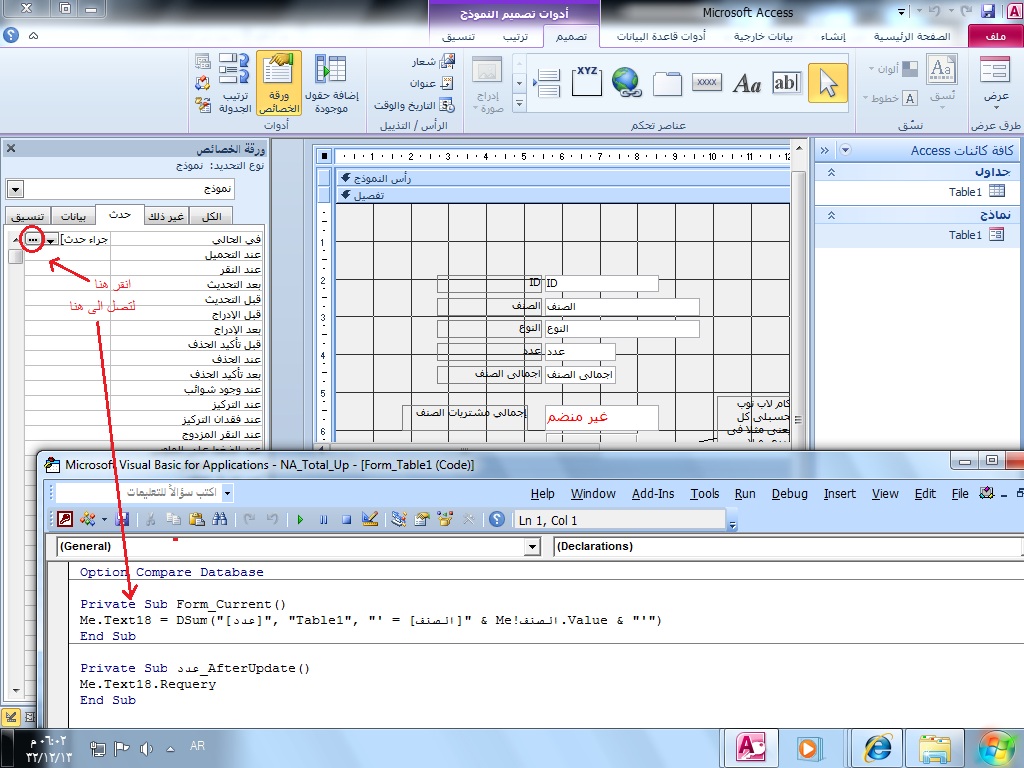
Task: Open Table1 table in navigation pane
Action: (x=976, y=191)
